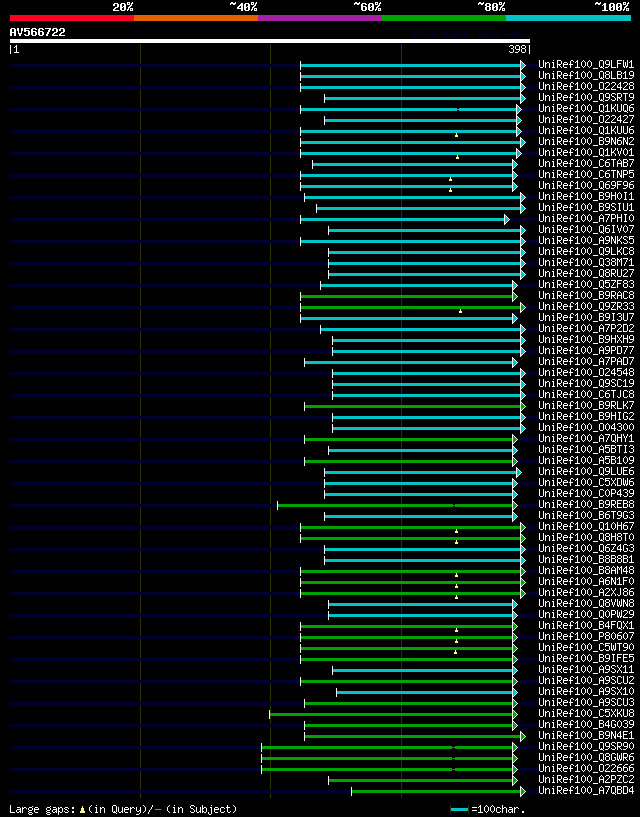Image resolution: width=640 pixels, height=817 pixels.
Task: Open the UniRef100_Q9LFW1 hit label
Action: click(x=586, y=65)
